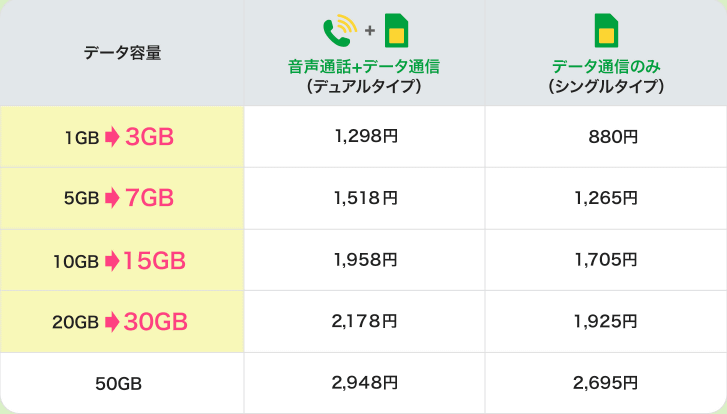Choose the 1,298円 dual type price
Screen dimensions: 727x414
click(364, 136)
